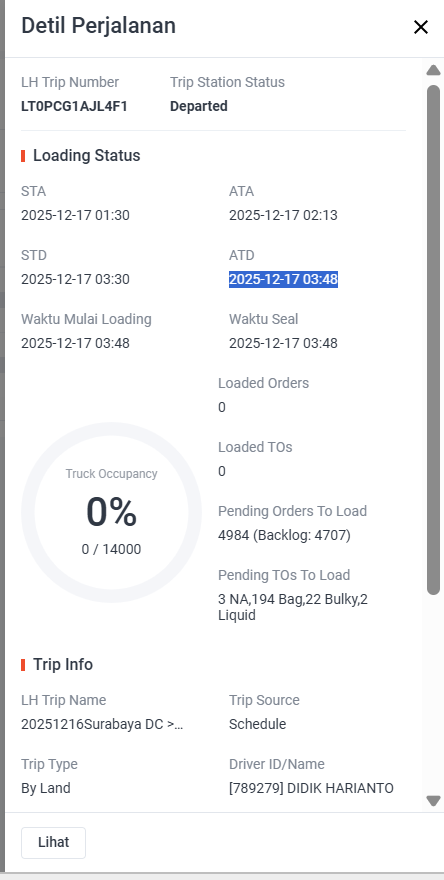Click the Pending TOs To Load value
Screen dimensions: 444x880
pos(293,607)
